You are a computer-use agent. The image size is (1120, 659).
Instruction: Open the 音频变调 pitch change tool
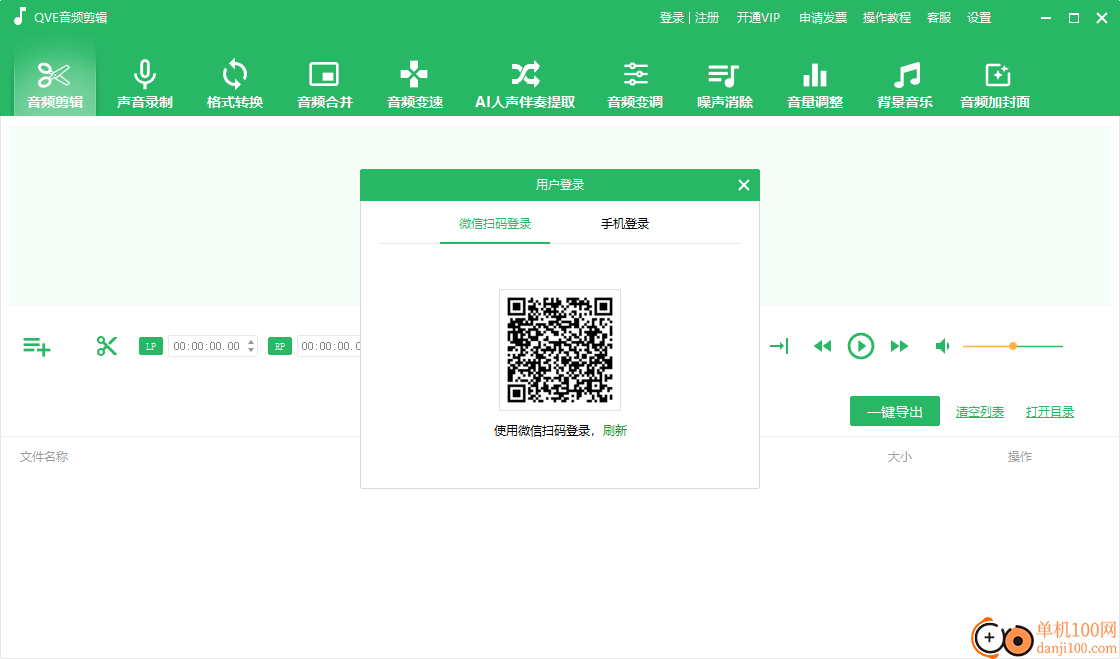click(635, 84)
